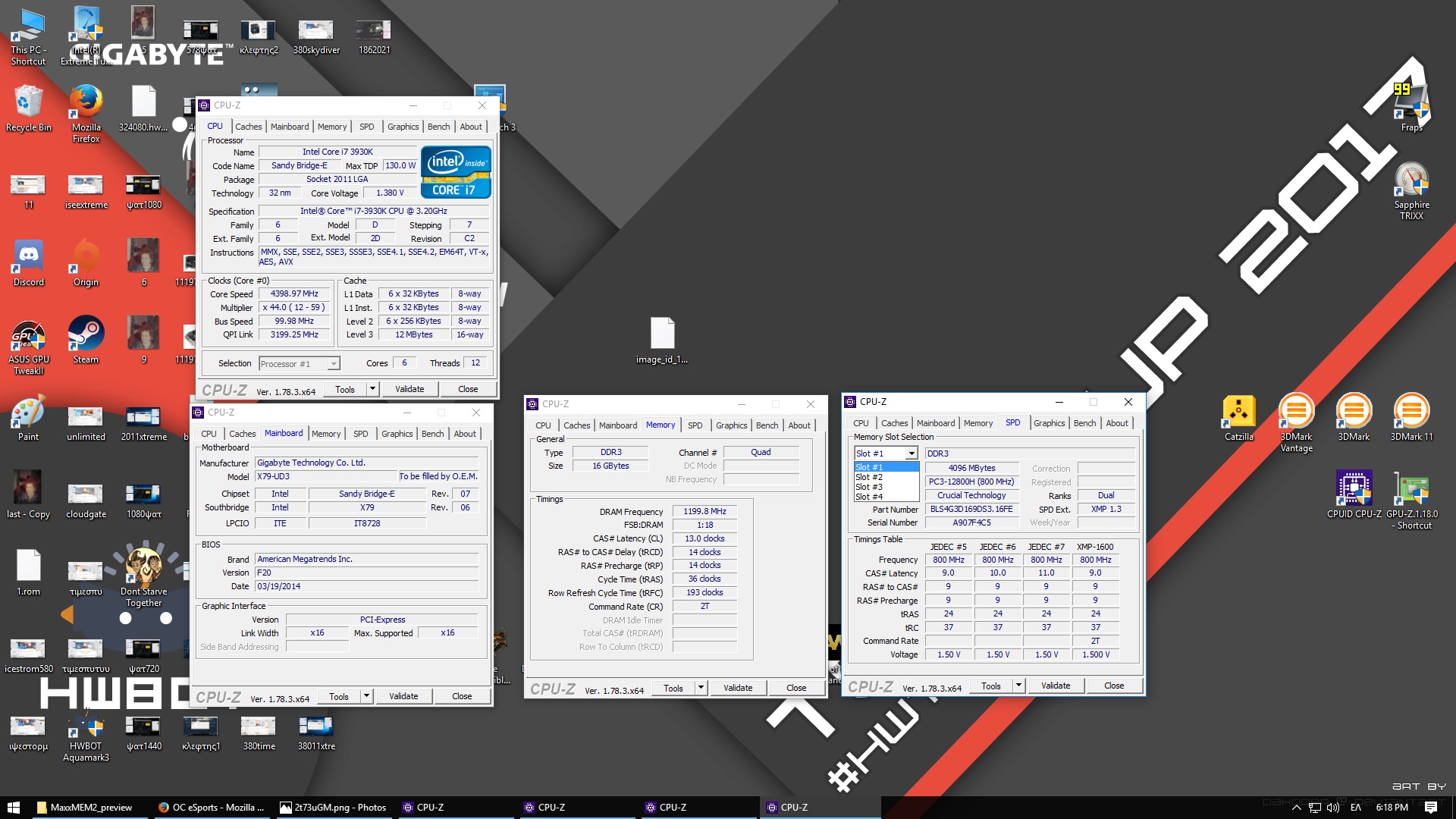This screenshot has height=819, width=1456.
Task: Expand Tools dropdown arrow in Memory window
Action: pyautogui.click(x=701, y=689)
